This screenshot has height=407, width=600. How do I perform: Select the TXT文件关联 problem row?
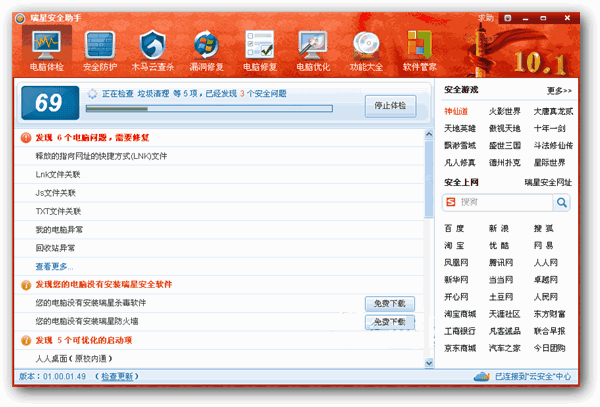click(219, 212)
